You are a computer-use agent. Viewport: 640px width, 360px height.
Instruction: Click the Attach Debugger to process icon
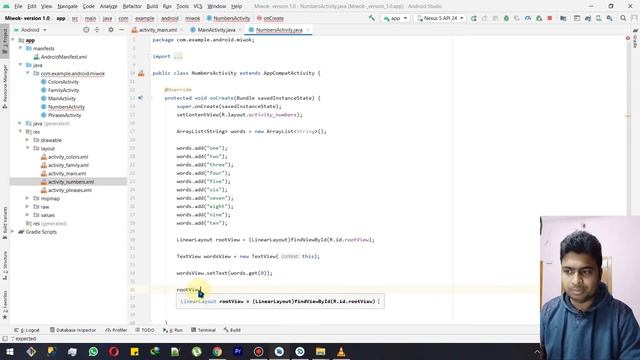pyautogui.click(x=539, y=18)
